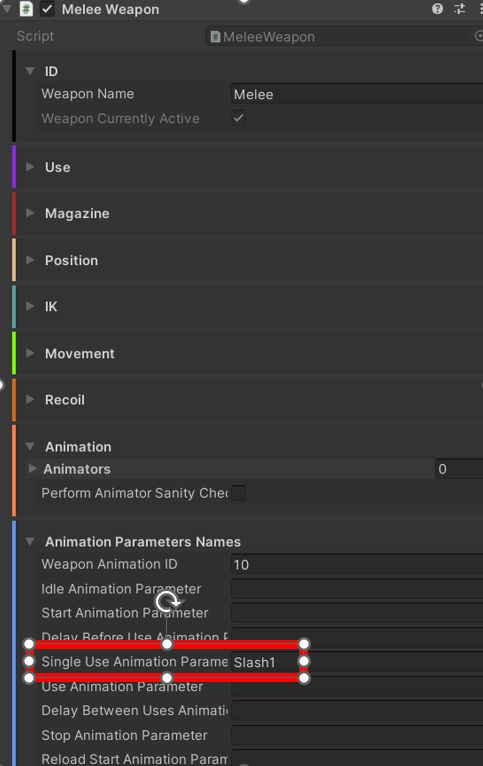
Task: Toggle the Weapon Currently Active checkbox
Action: [x=238, y=118]
